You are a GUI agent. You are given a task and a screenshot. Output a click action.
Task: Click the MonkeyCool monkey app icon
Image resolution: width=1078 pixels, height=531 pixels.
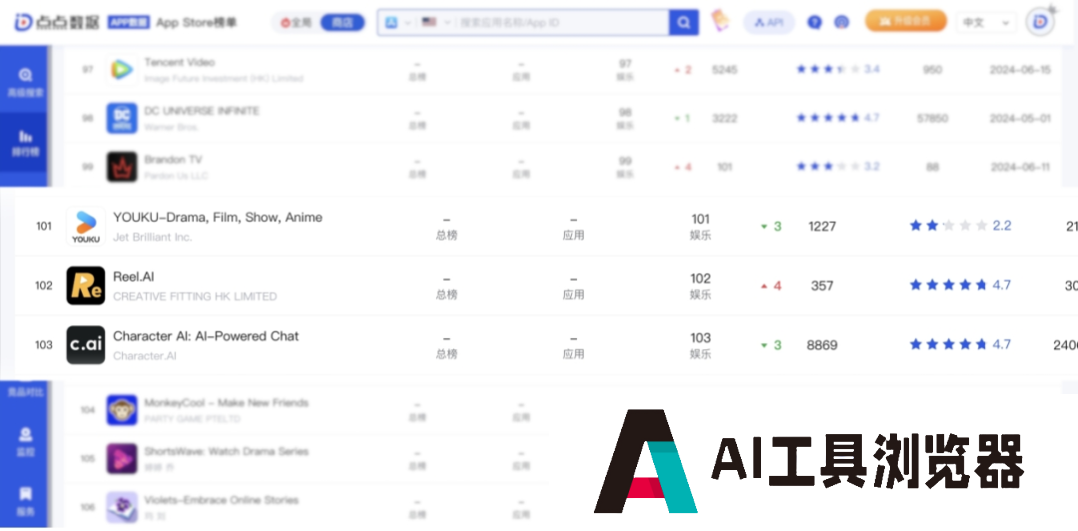pos(122,410)
